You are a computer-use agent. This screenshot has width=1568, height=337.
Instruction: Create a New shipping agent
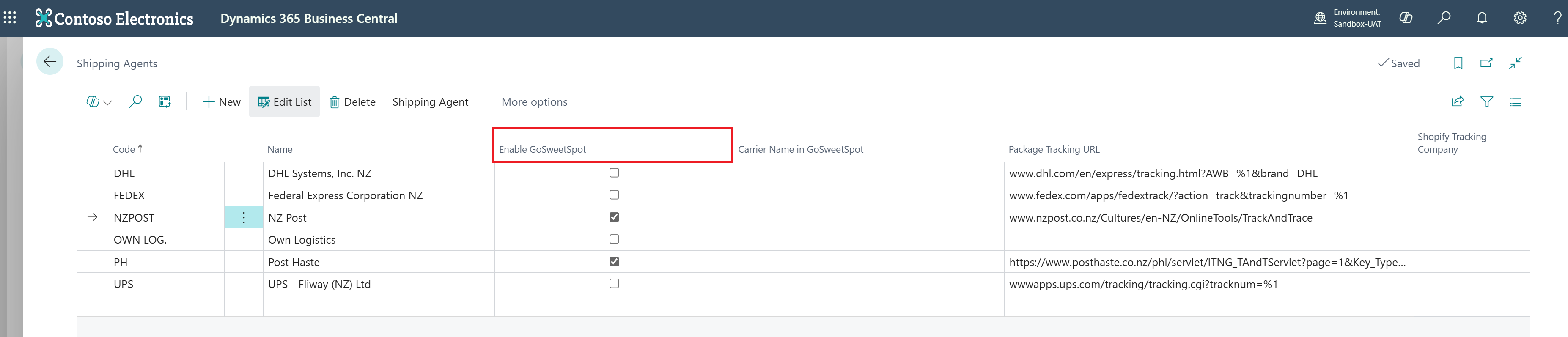(x=222, y=101)
